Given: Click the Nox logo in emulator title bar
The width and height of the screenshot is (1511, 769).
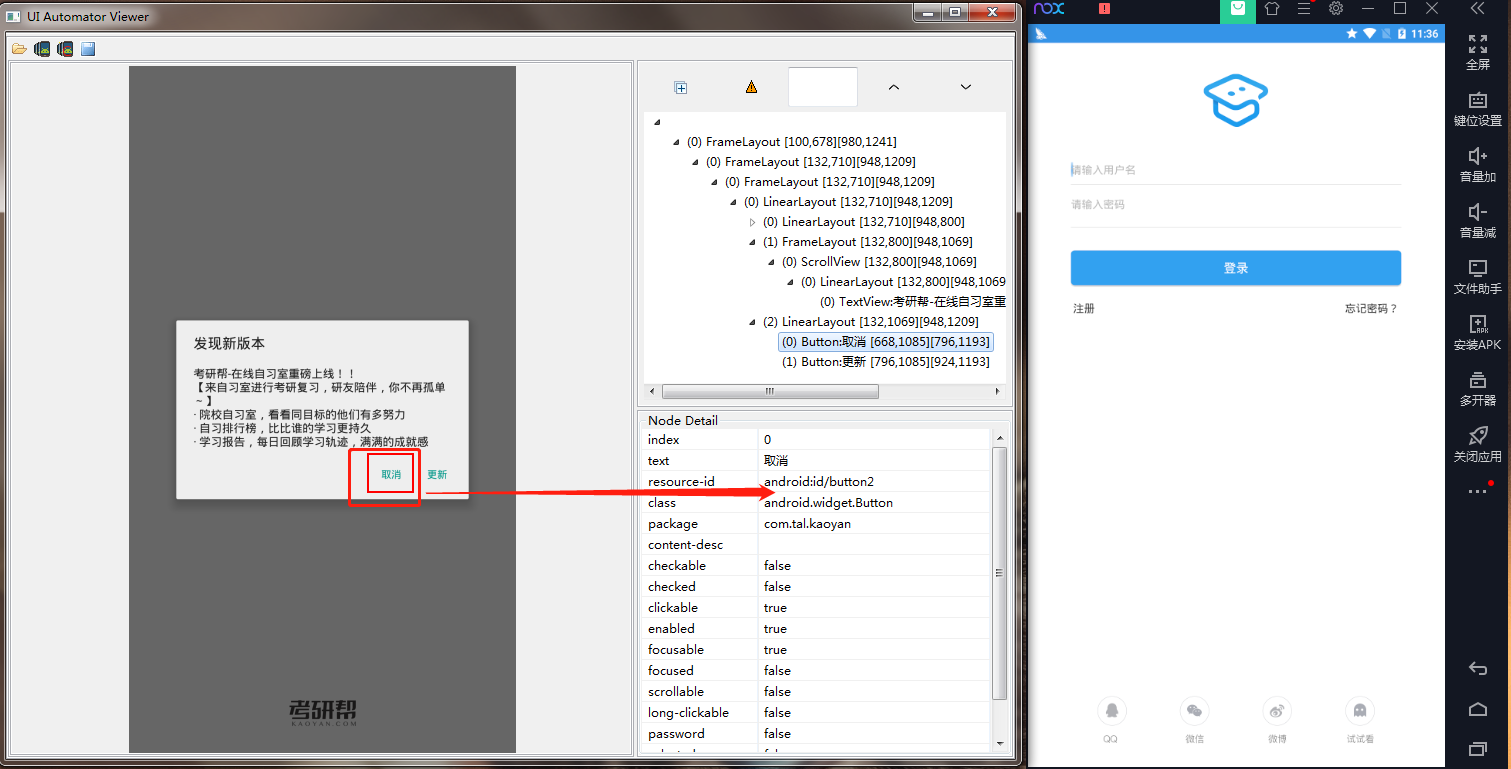Looking at the screenshot, I should click(1049, 8).
